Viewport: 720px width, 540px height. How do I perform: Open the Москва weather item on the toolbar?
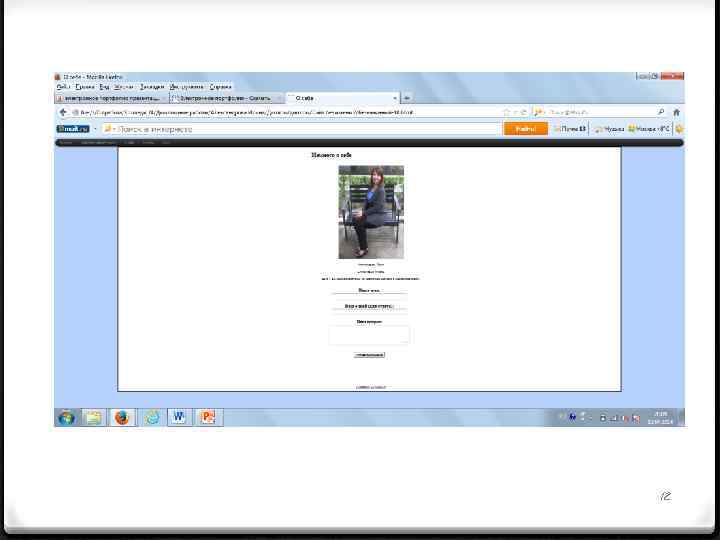click(x=649, y=129)
